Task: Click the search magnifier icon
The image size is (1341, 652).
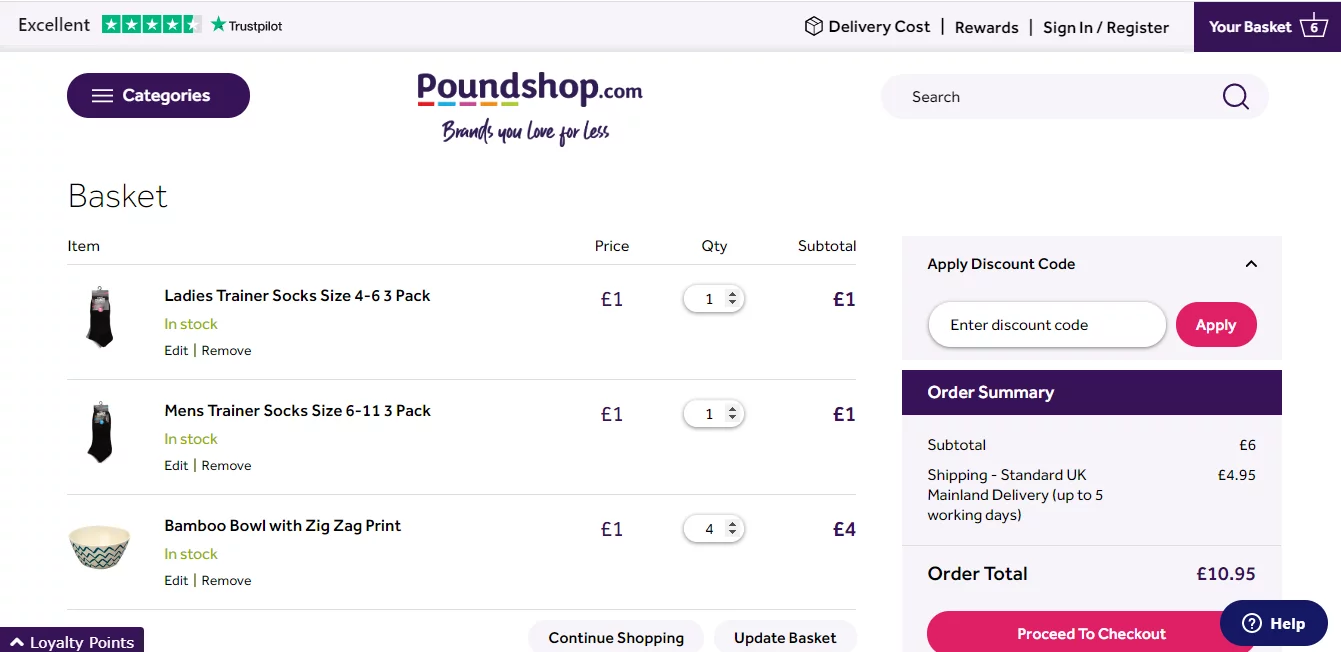Action: (x=1235, y=97)
